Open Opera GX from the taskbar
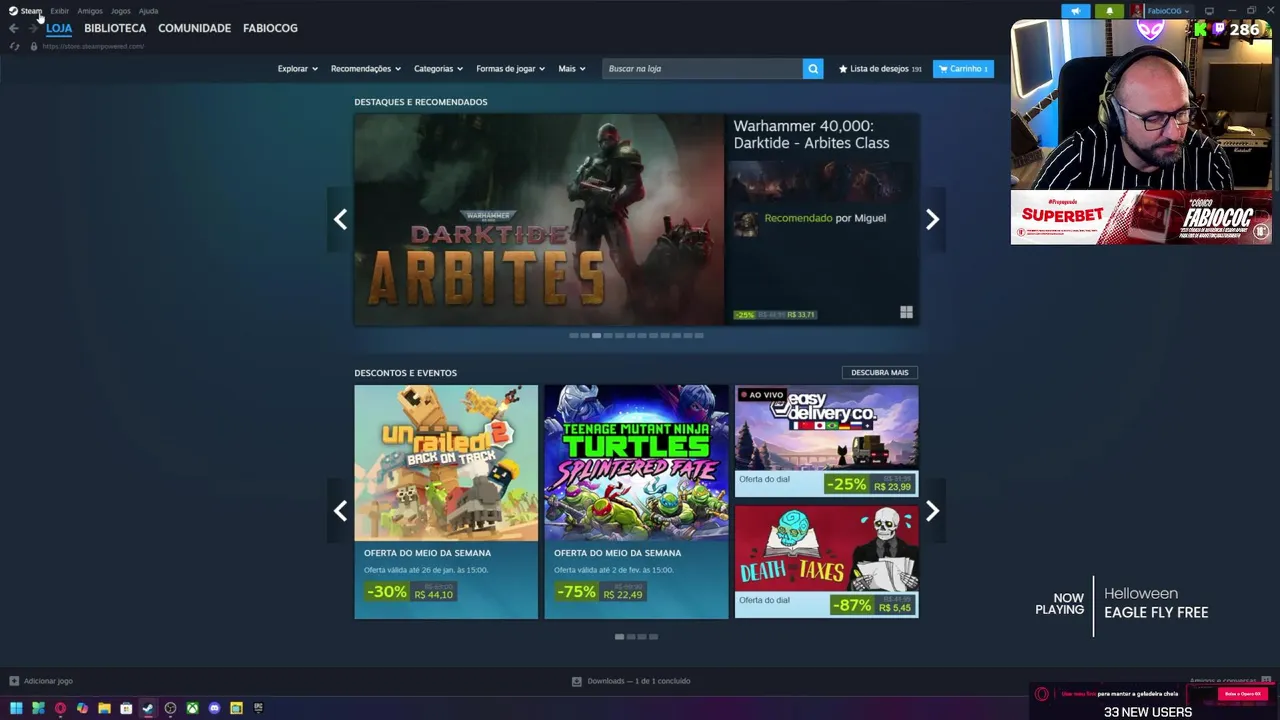This screenshot has width=1280, height=720. point(60,708)
